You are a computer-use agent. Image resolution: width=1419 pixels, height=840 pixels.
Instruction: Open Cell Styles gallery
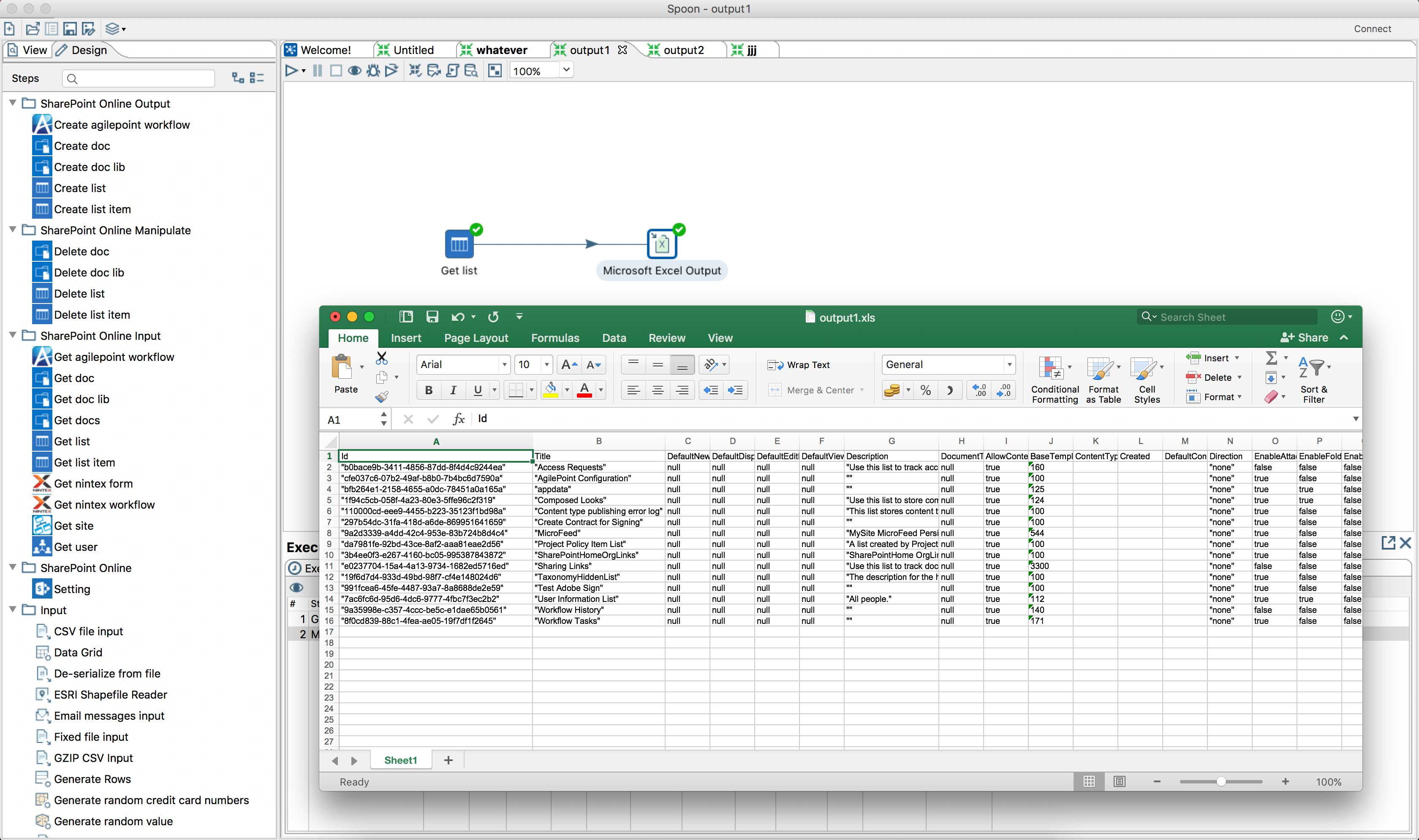[x=1147, y=380]
